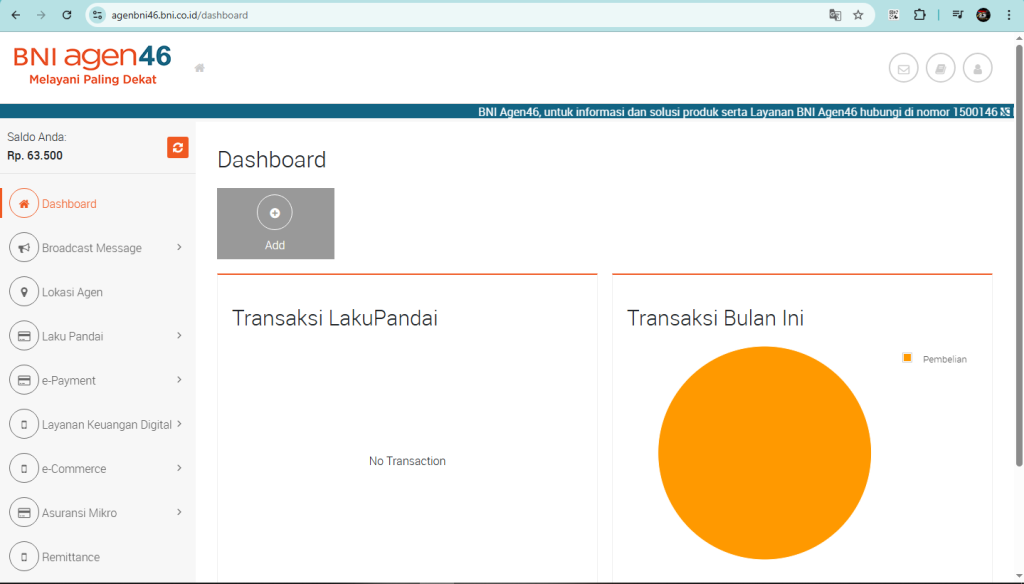Click the browser reload button
Image resolution: width=1024 pixels, height=584 pixels.
click(x=67, y=15)
